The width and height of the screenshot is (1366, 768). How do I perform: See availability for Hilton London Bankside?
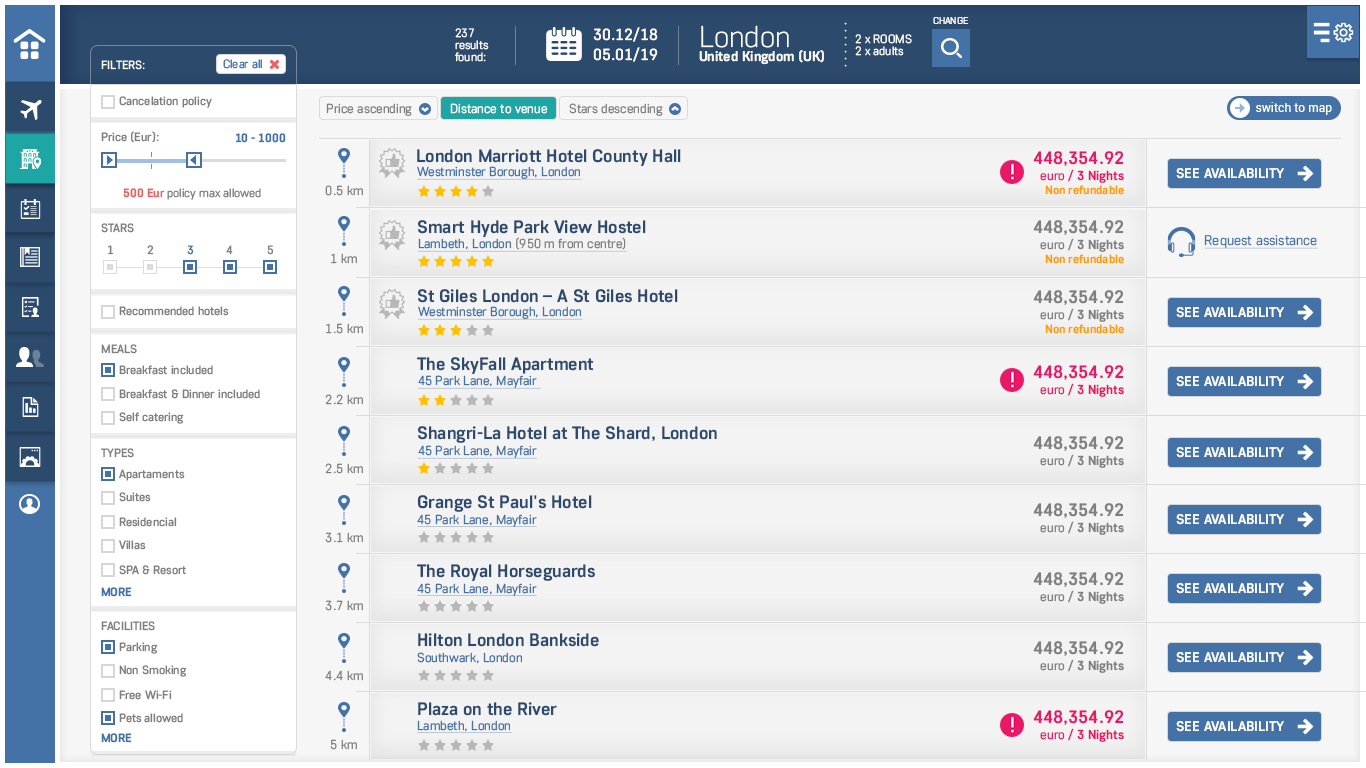[x=1244, y=657]
